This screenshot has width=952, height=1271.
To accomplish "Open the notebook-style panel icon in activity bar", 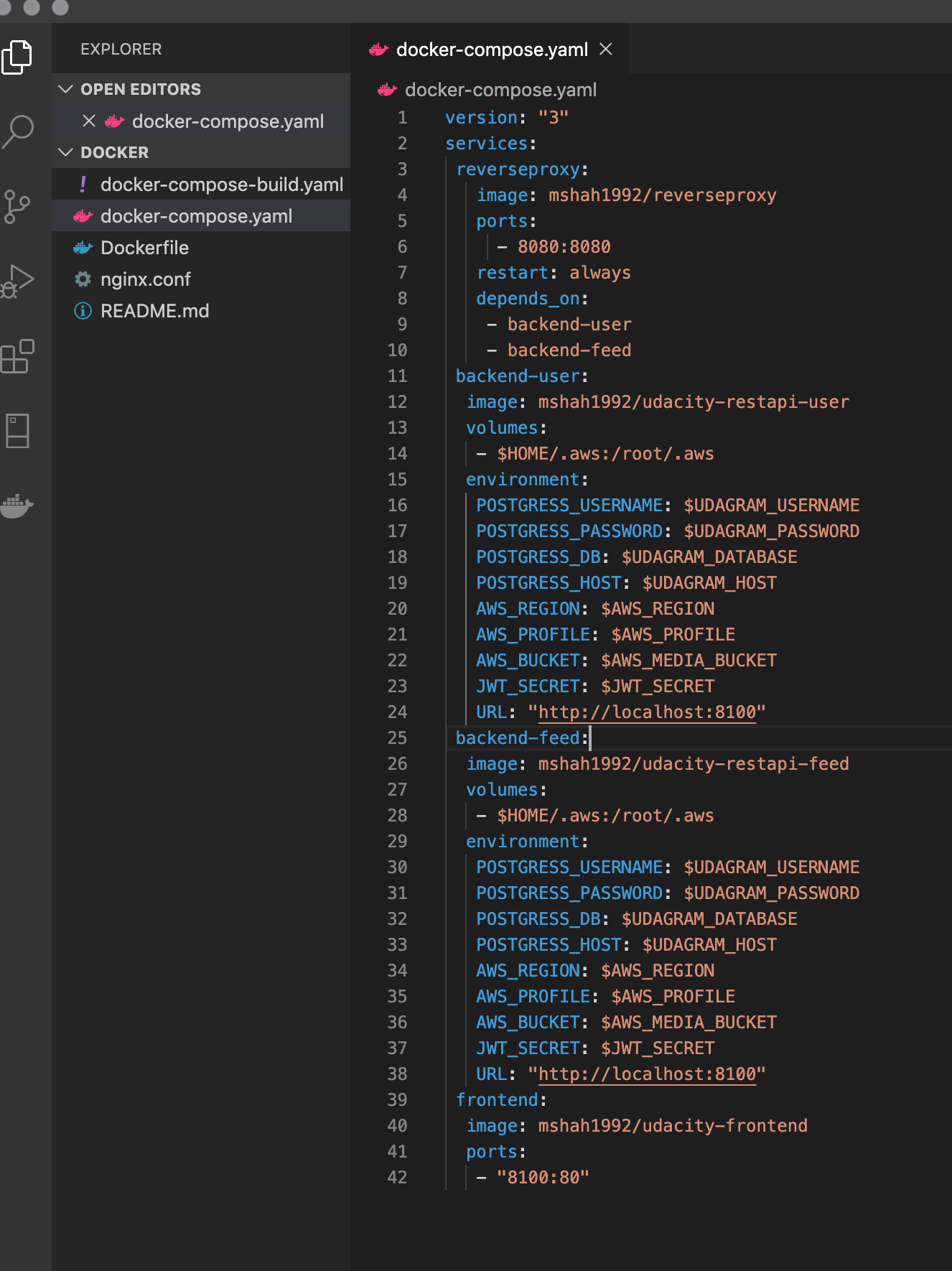I will pos(17,431).
